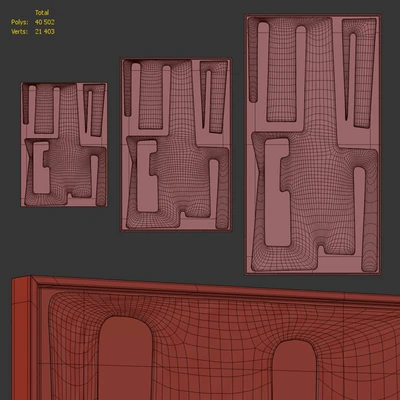
Task: Select the Verts count label
Action: pos(19,32)
